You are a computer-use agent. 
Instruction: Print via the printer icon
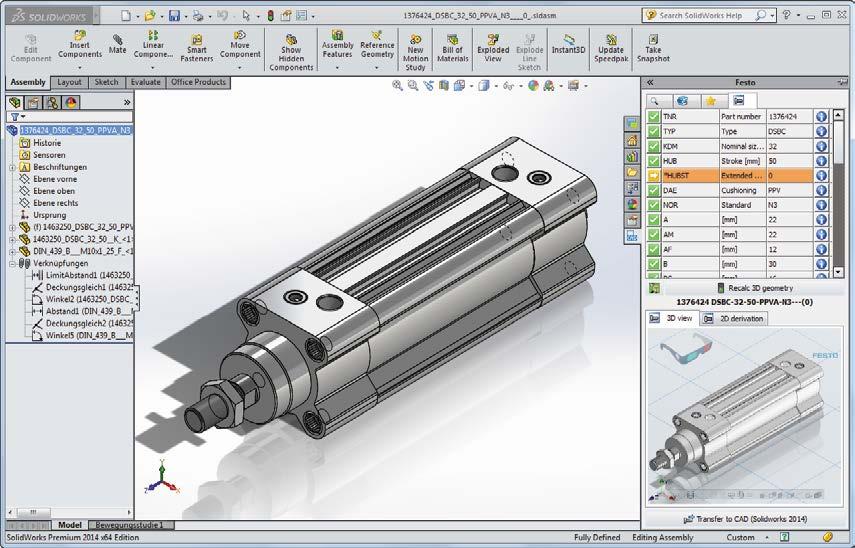click(198, 16)
